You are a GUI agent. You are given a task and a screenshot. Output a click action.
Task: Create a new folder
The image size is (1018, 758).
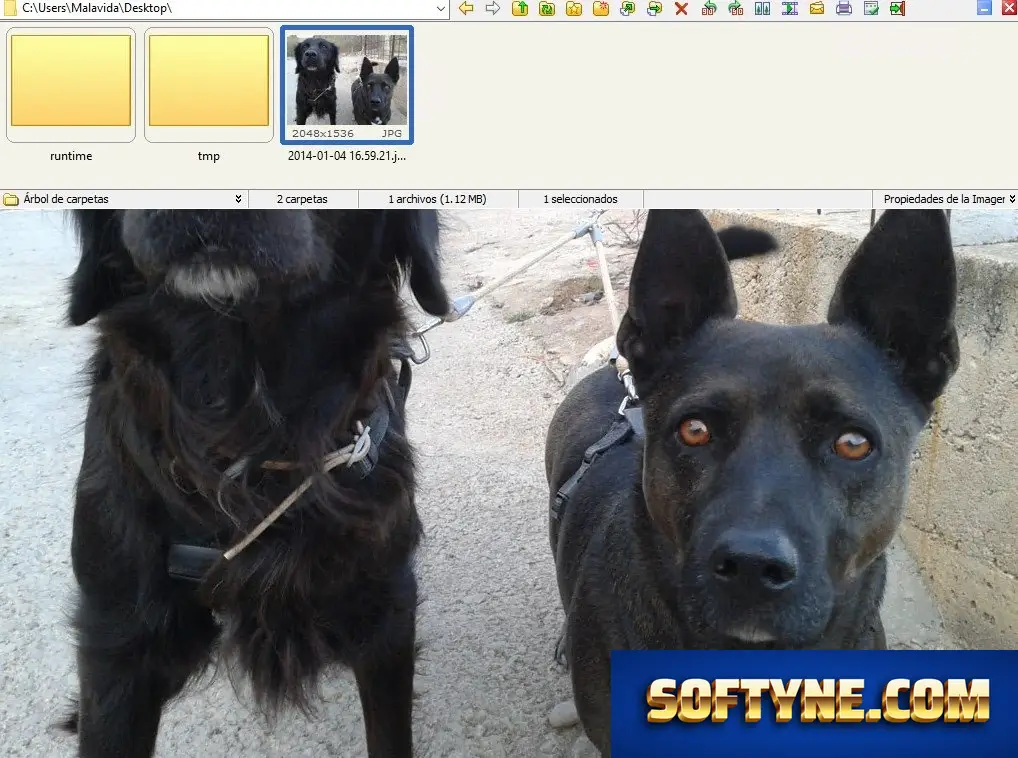pos(601,8)
